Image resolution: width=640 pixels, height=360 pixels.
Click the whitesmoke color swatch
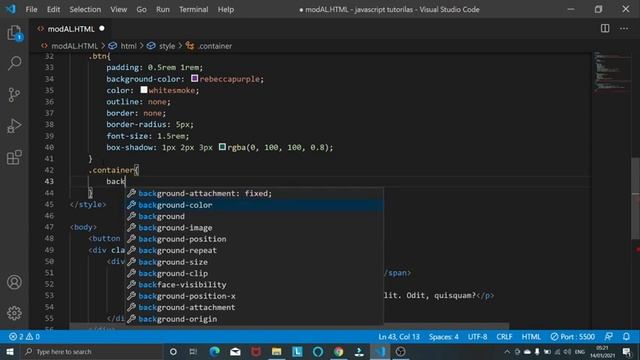[144, 89]
